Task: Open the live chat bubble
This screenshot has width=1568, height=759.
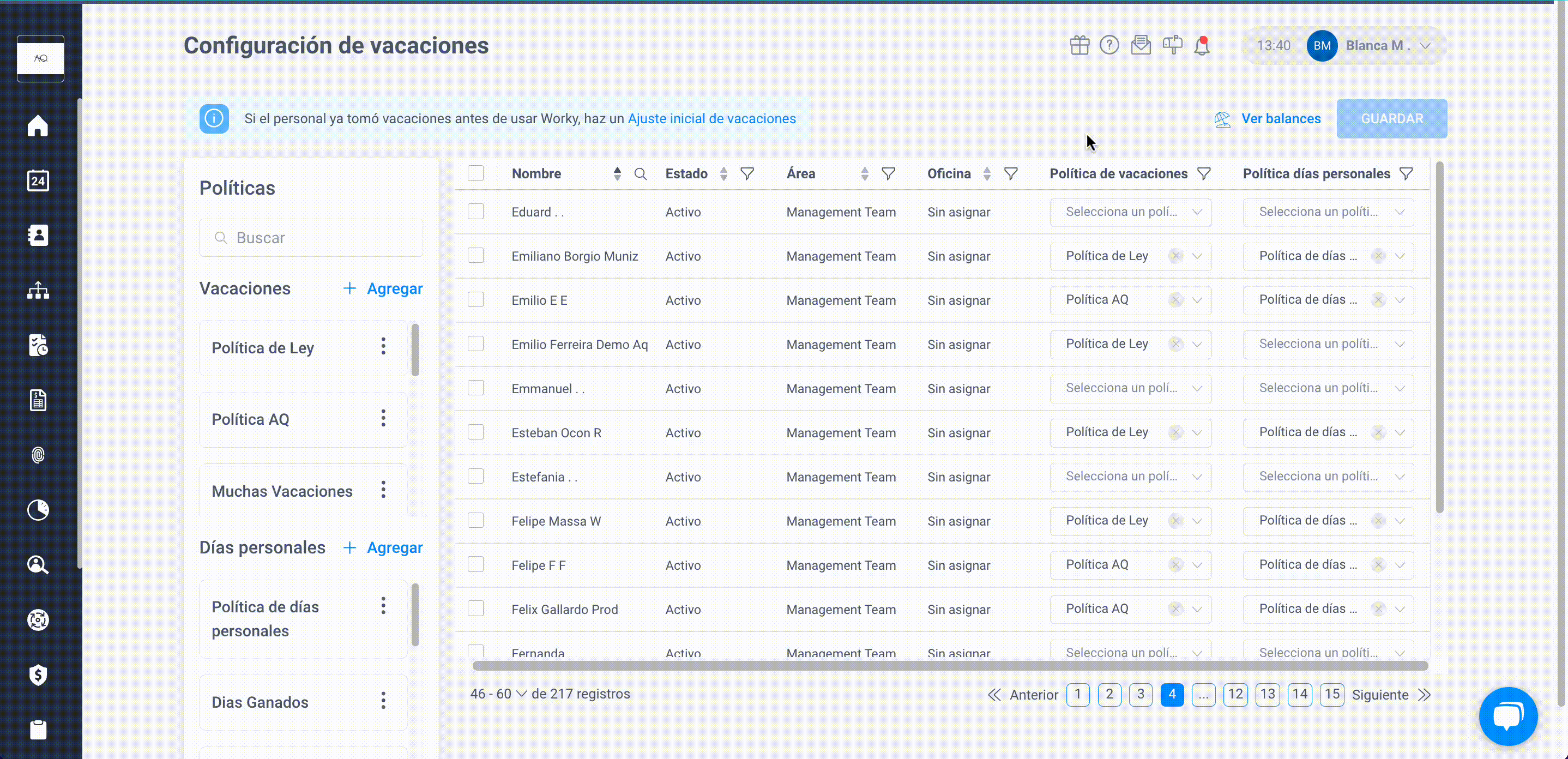Action: click(x=1507, y=716)
